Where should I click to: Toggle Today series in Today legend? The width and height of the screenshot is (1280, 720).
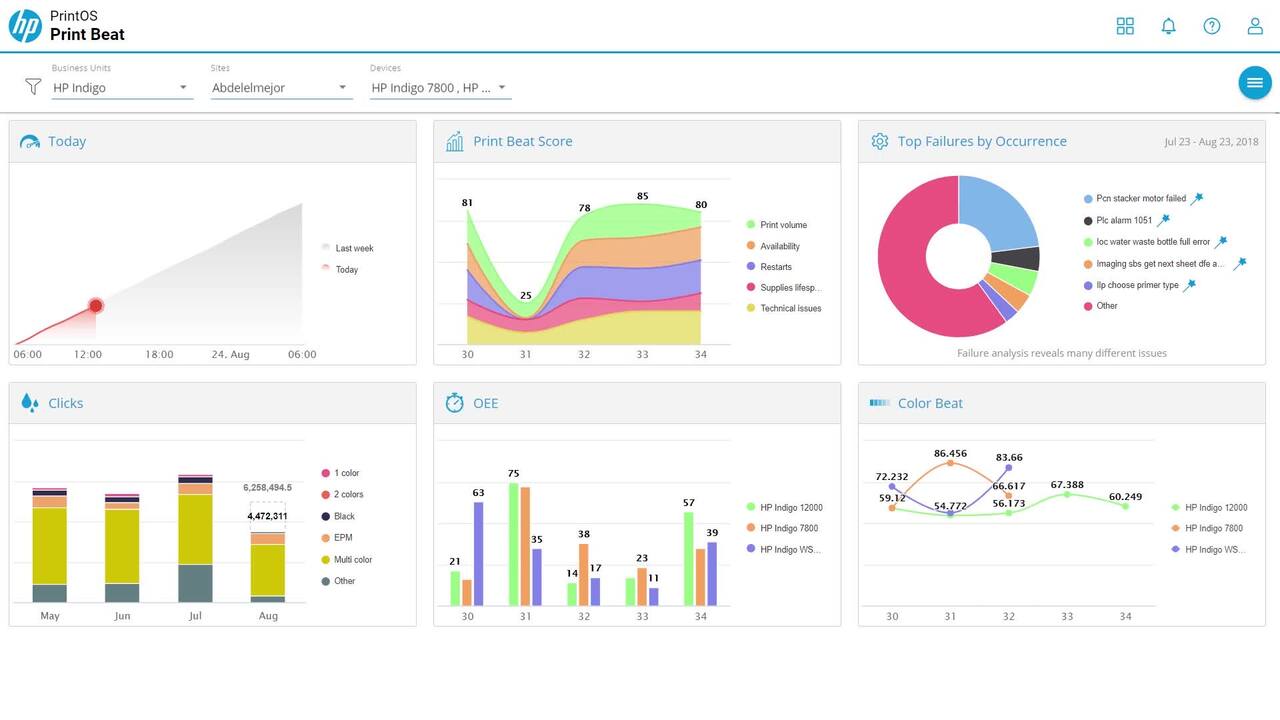(340, 270)
